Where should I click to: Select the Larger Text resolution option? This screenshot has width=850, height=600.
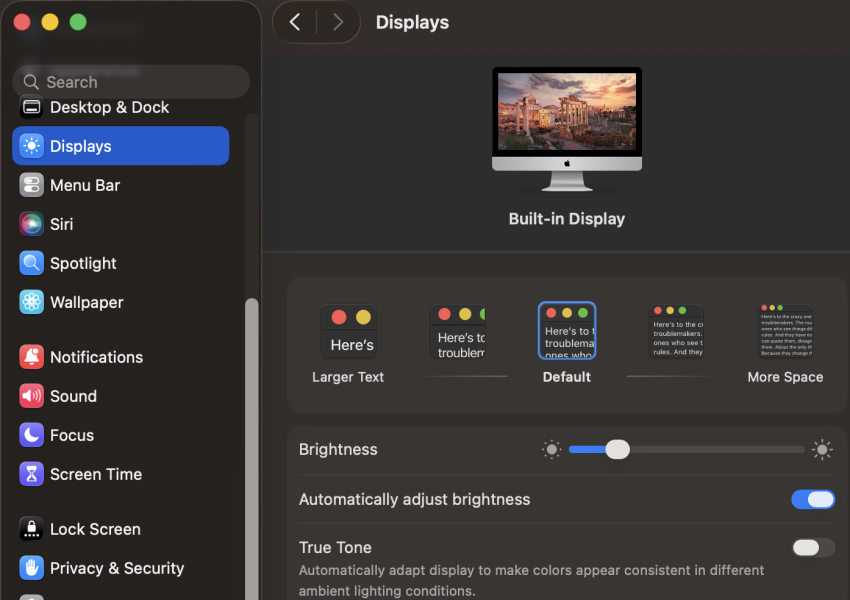pos(348,332)
